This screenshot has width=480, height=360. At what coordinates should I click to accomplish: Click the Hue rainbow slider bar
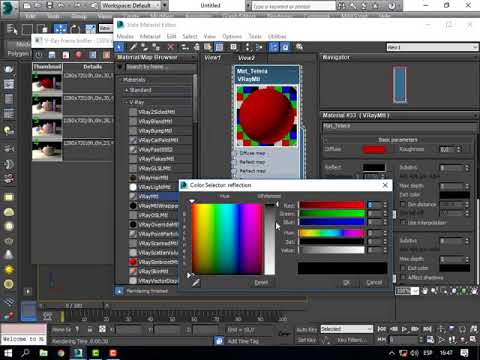tap(332, 233)
